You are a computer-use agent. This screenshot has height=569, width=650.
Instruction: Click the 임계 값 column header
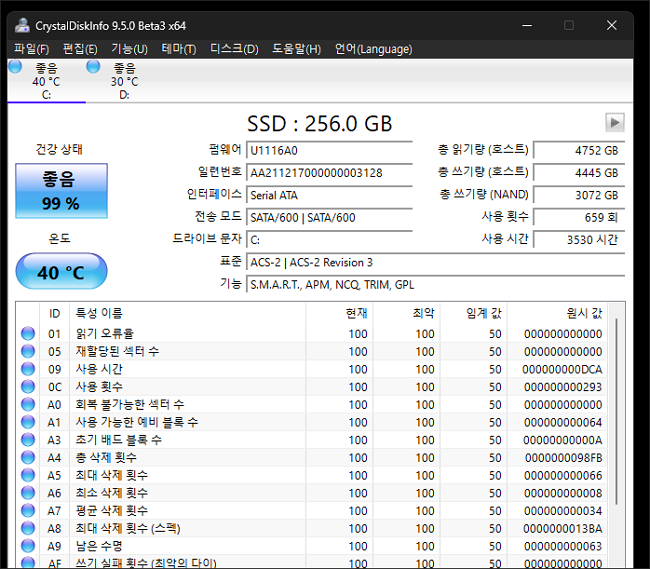474,313
